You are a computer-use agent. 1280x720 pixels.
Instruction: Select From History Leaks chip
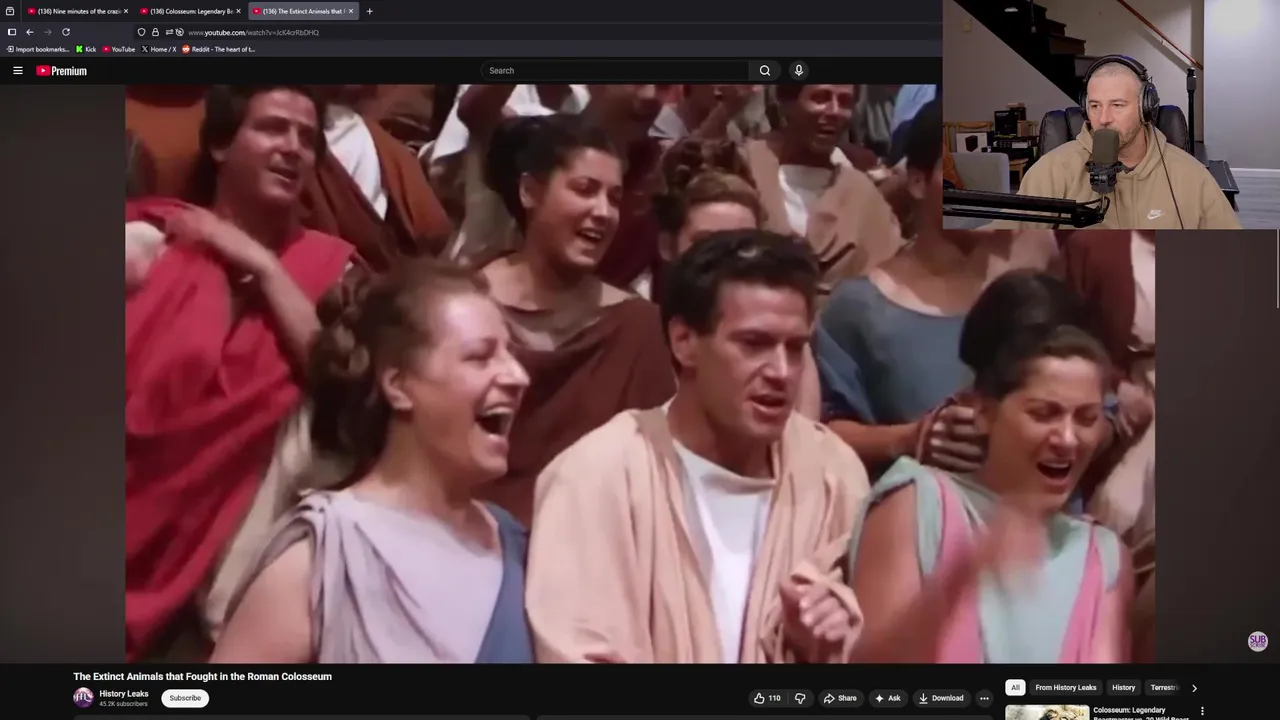click(x=1066, y=687)
